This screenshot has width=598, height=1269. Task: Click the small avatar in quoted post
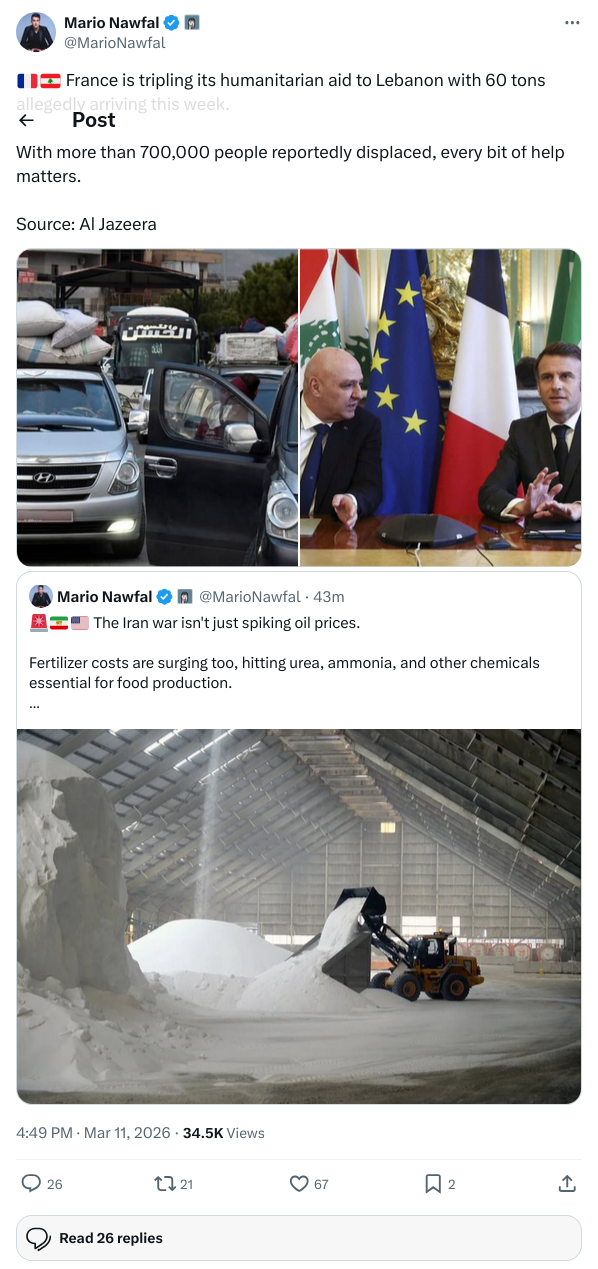40,596
